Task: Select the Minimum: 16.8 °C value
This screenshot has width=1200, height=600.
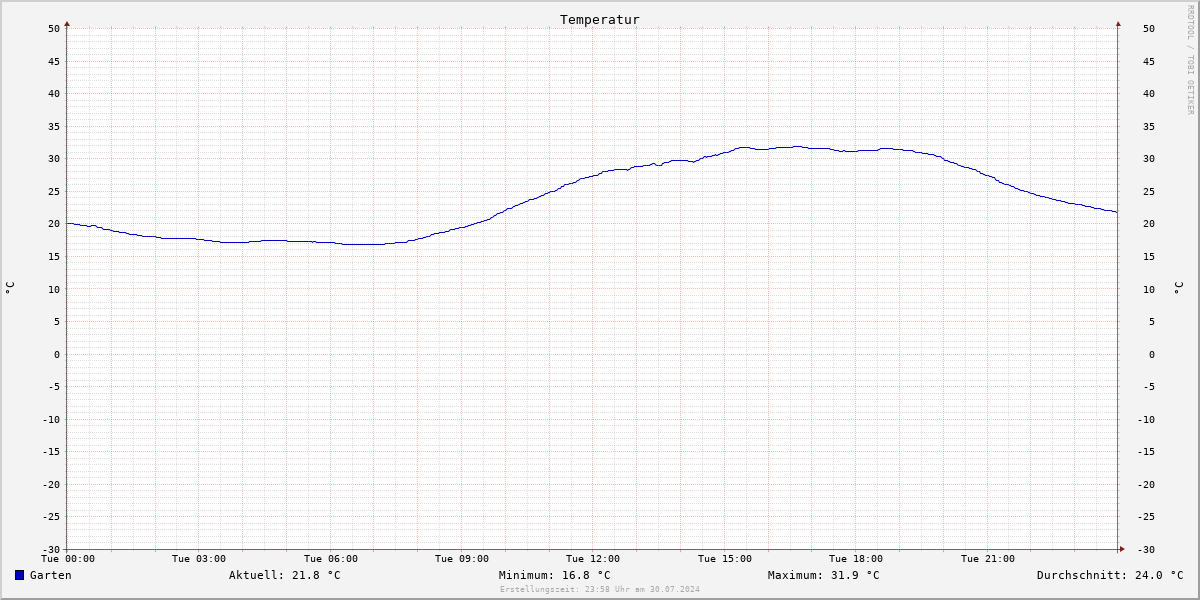Action: point(555,575)
